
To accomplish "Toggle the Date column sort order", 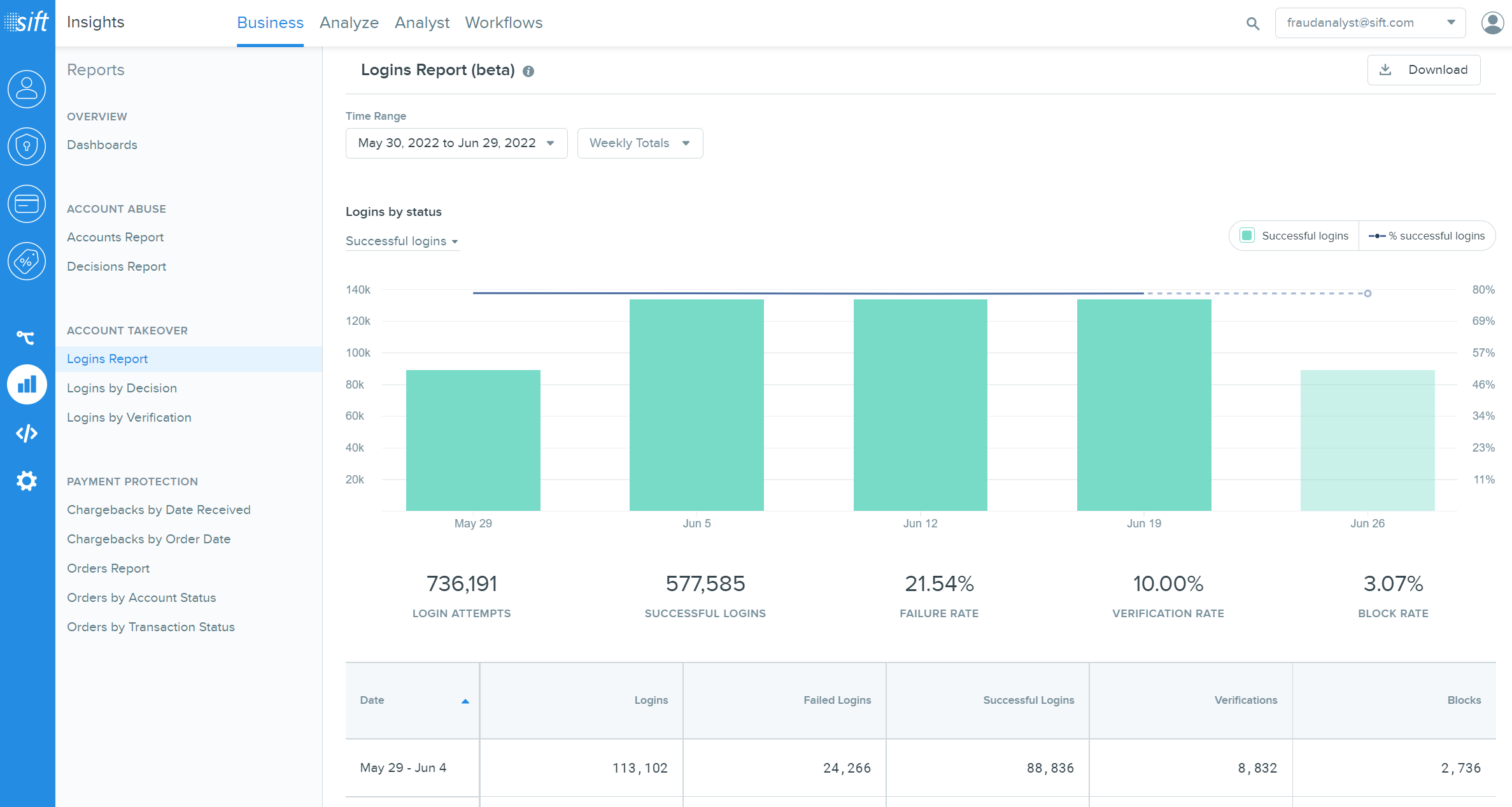I will 467,701.
